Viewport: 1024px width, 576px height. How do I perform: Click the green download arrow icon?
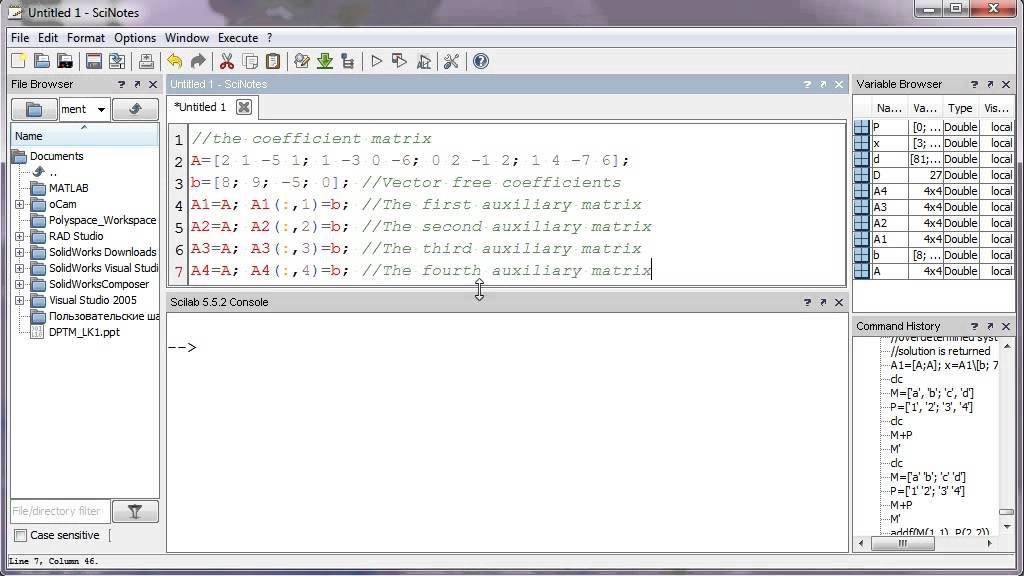coord(325,61)
